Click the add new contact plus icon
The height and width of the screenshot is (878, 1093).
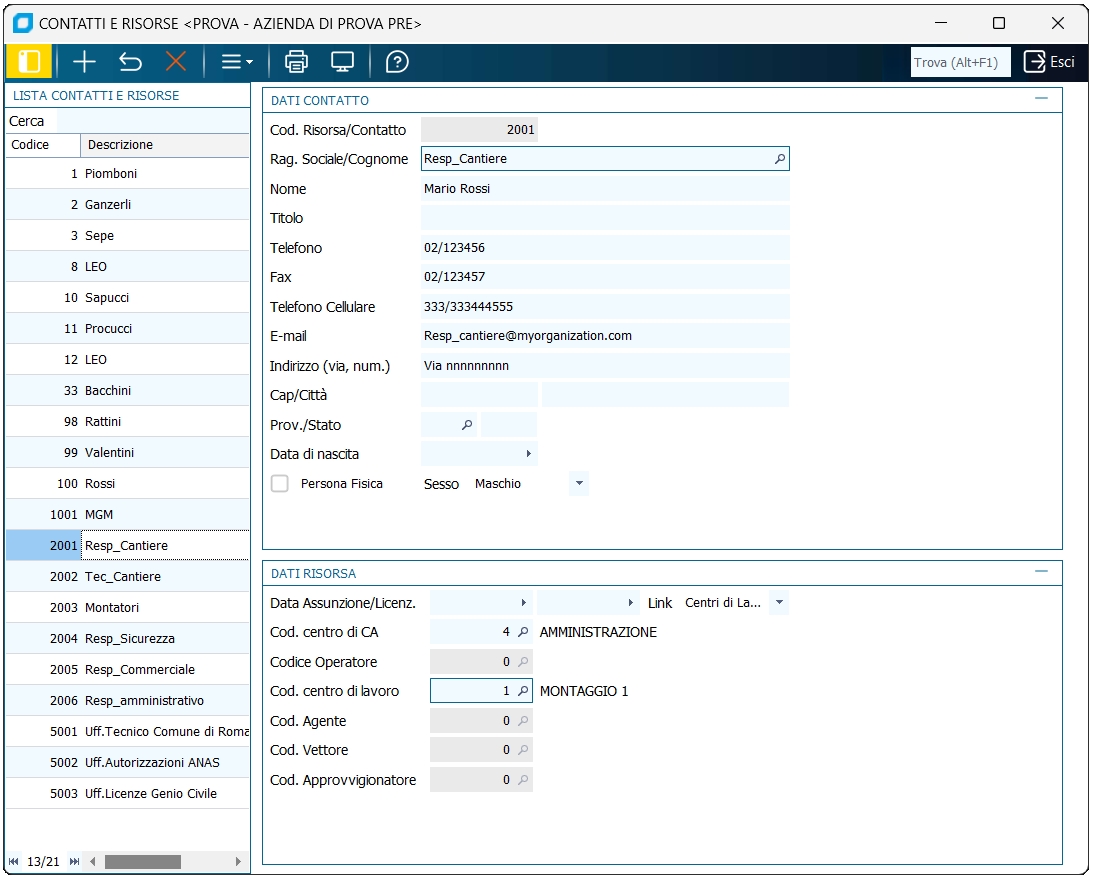(85, 62)
